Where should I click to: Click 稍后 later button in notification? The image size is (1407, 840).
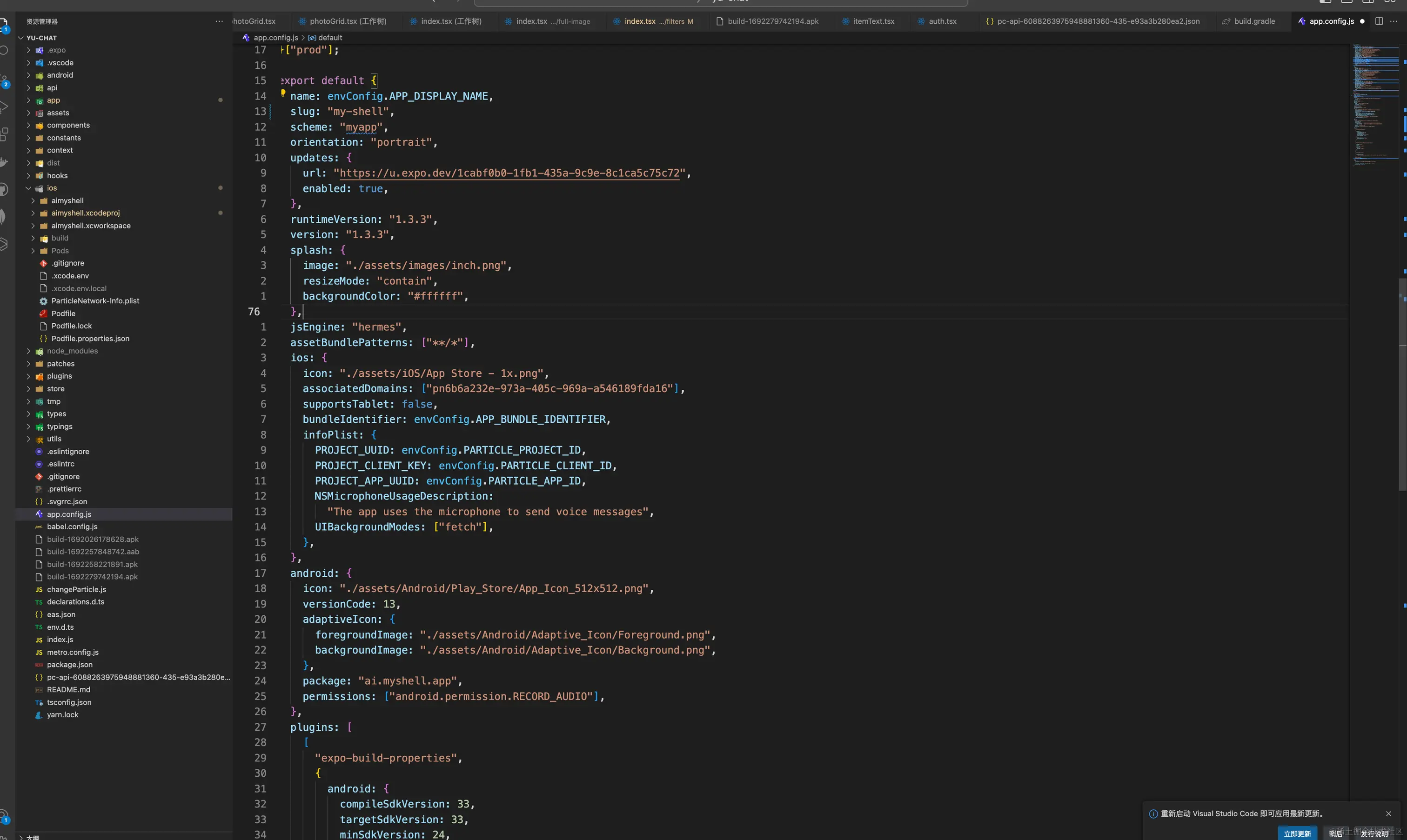point(1336,833)
